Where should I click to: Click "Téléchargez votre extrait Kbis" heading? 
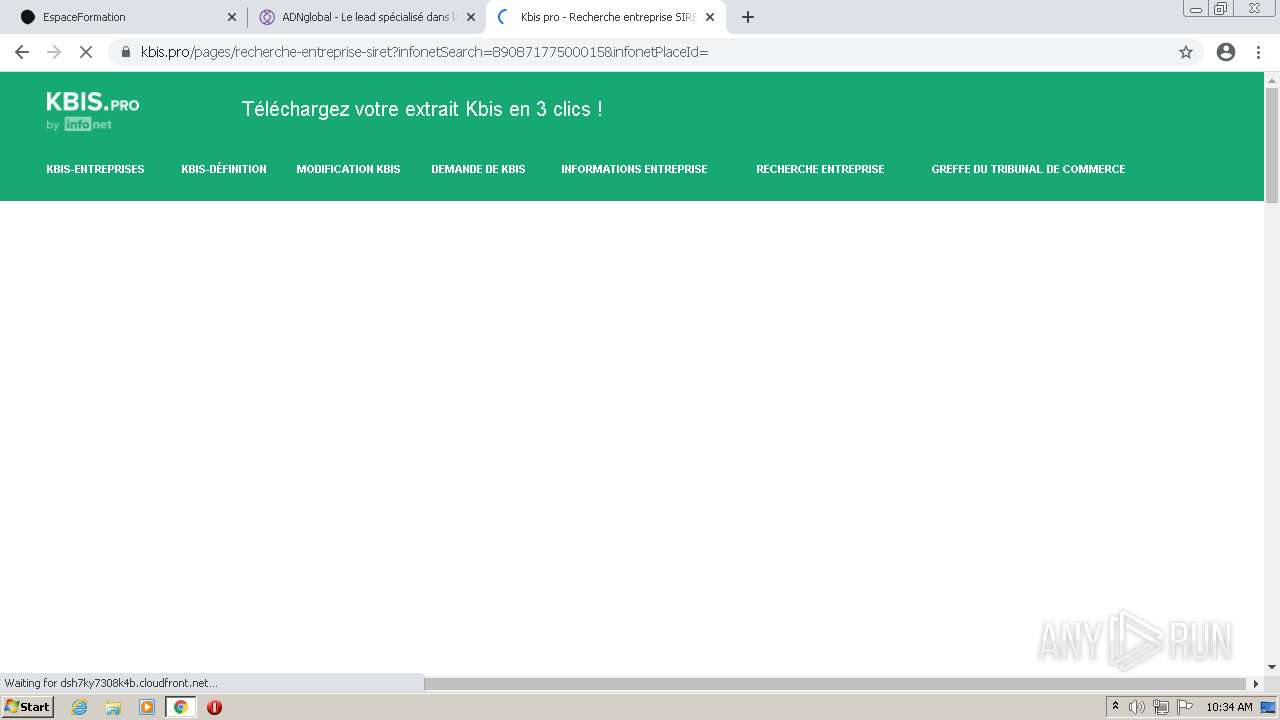422,109
